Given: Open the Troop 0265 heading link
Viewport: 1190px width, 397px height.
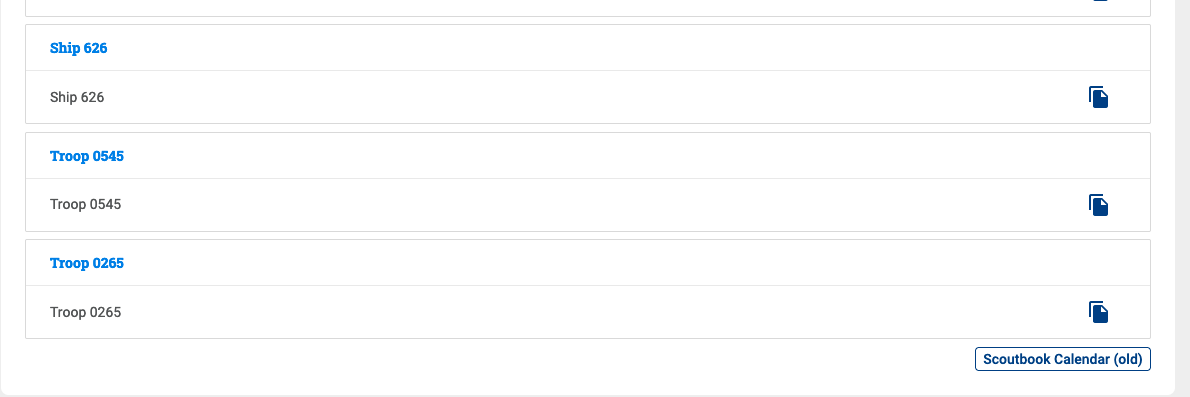Looking at the screenshot, I should click(87, 263).
